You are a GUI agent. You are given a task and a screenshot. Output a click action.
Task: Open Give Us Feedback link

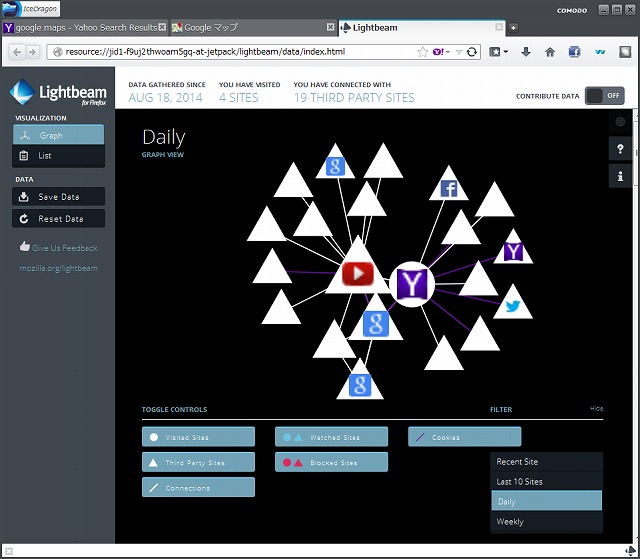pyautogui.click(x=58, y=248)
